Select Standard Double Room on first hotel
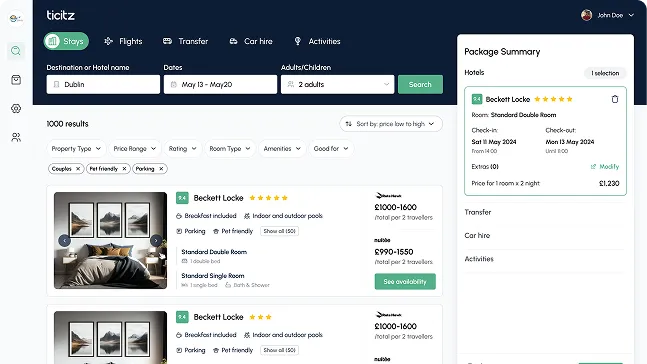This screenshot has height=364, width=647. [214, 252]
